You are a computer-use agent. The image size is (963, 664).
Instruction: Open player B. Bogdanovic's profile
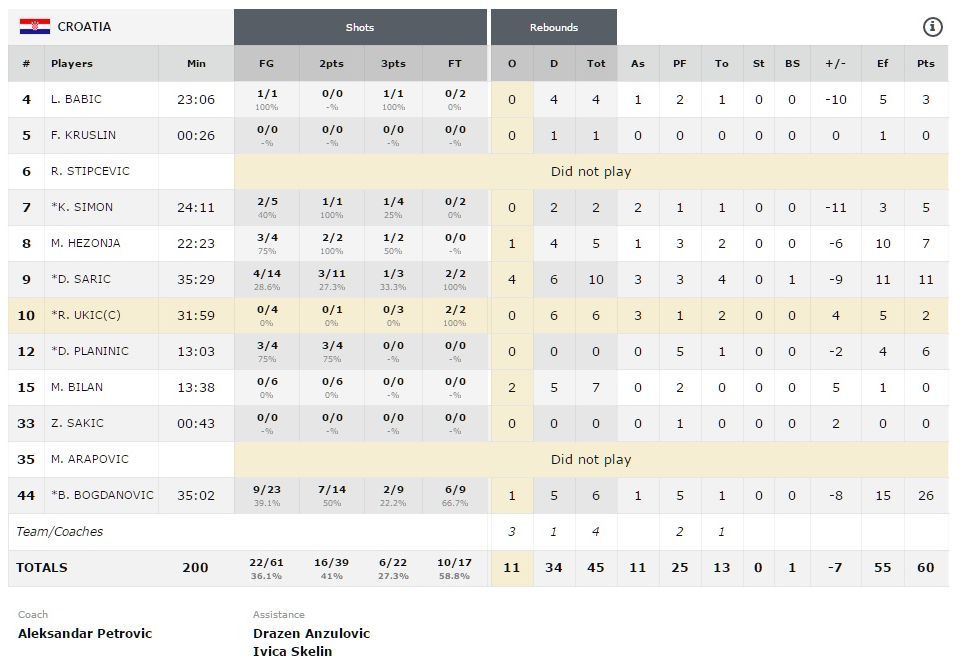click(103, 495)
